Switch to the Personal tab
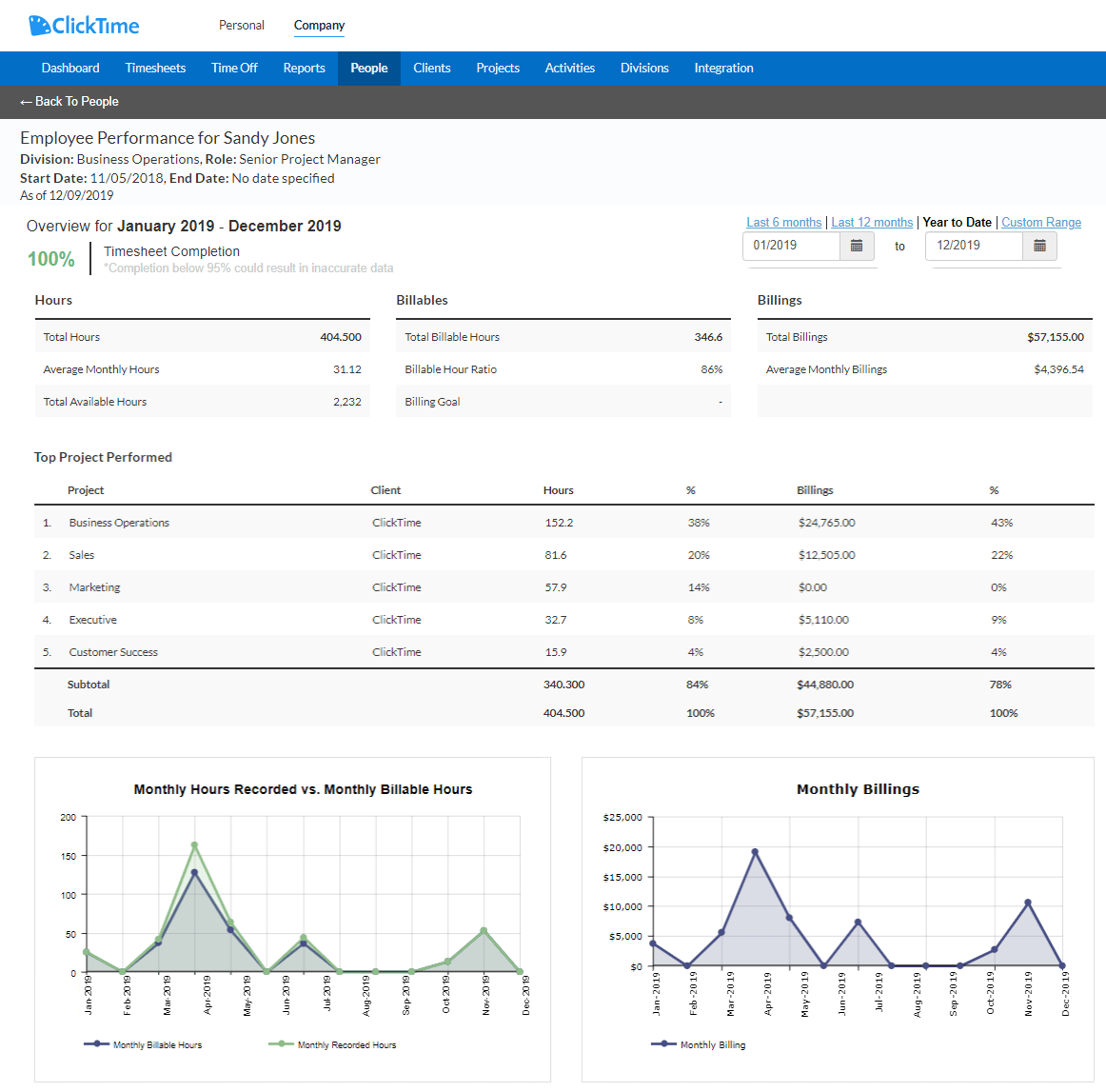1106x1092 pixels. click(x=242, y=26)
